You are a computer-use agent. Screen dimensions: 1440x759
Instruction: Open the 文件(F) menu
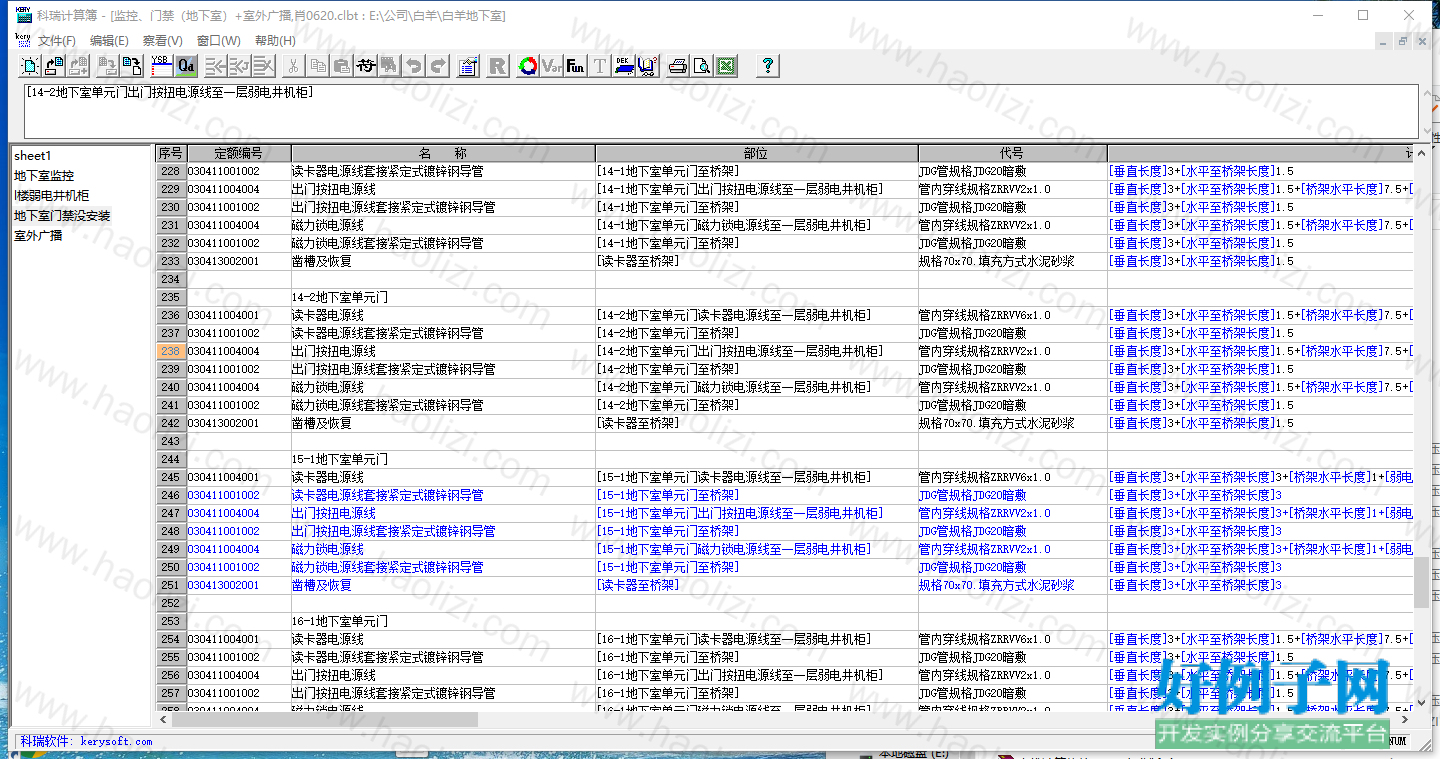click(x=57, y=41)
